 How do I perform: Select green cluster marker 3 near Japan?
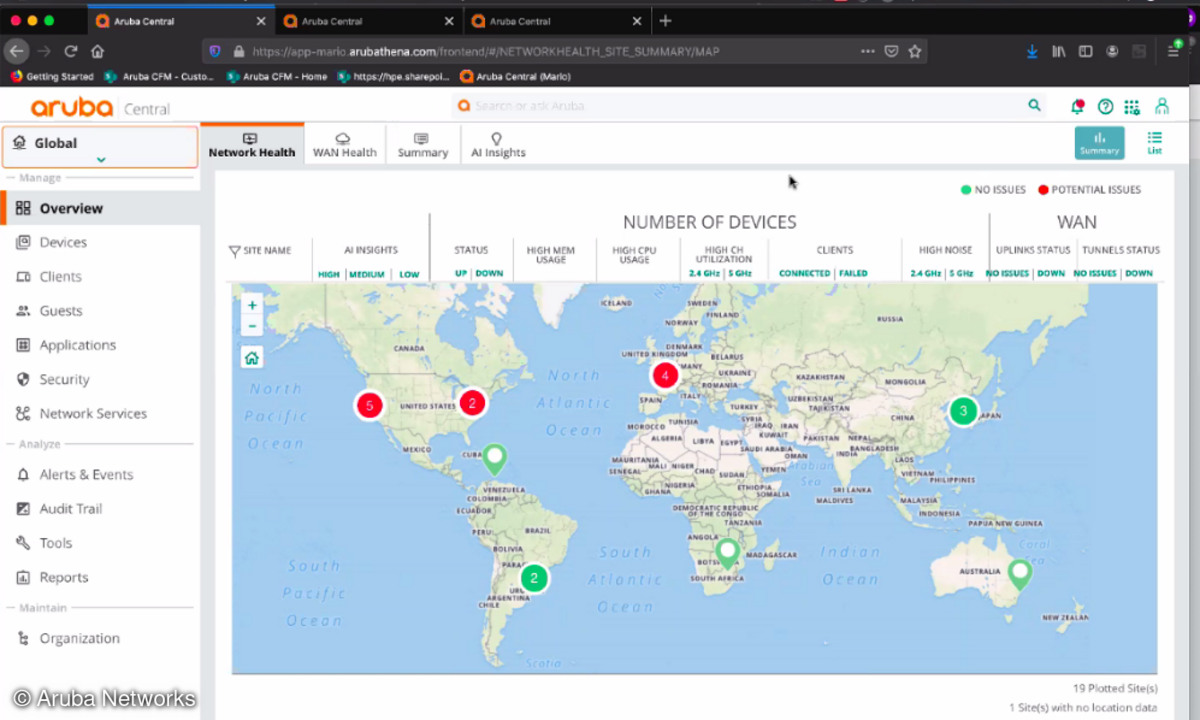coord(963,410)
